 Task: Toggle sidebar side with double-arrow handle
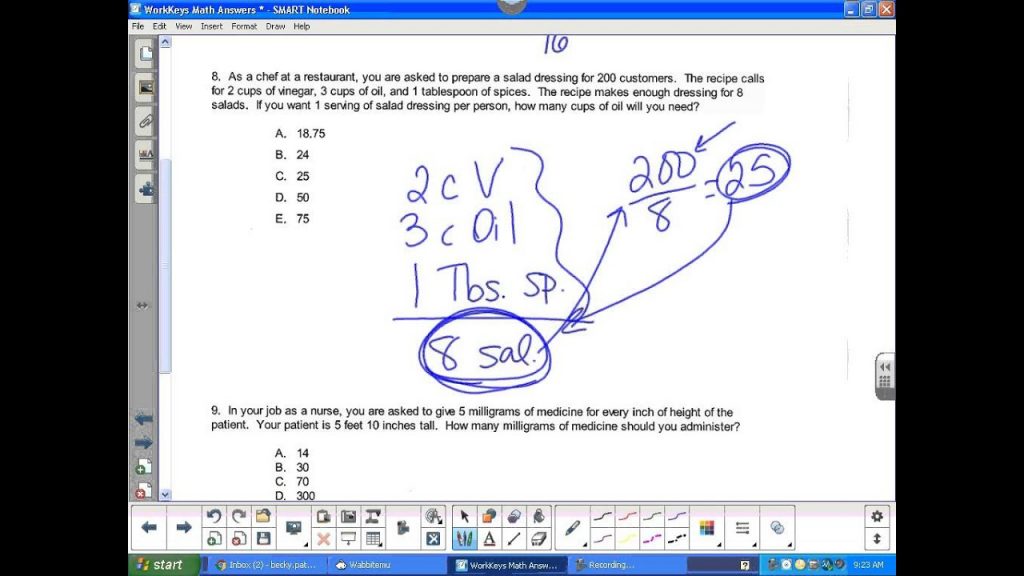pos(143,305)
